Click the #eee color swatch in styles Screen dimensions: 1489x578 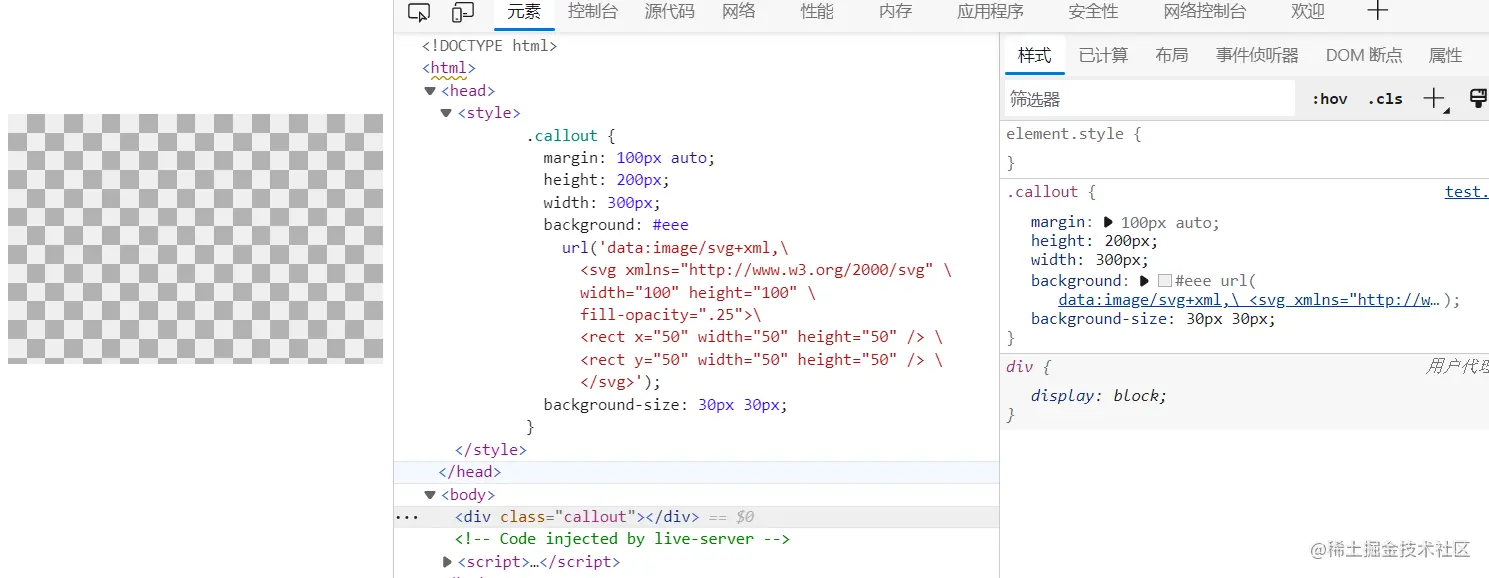[x=1164, y=281]
